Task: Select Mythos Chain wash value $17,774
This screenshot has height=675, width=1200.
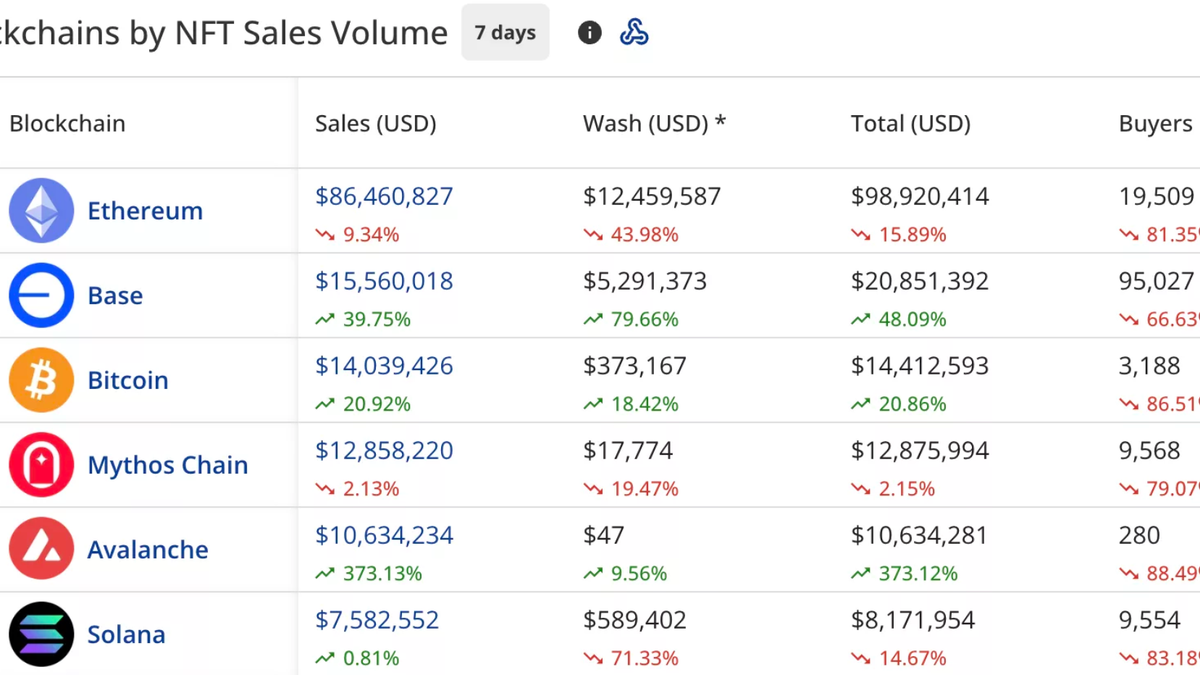Action: [628, 451]
